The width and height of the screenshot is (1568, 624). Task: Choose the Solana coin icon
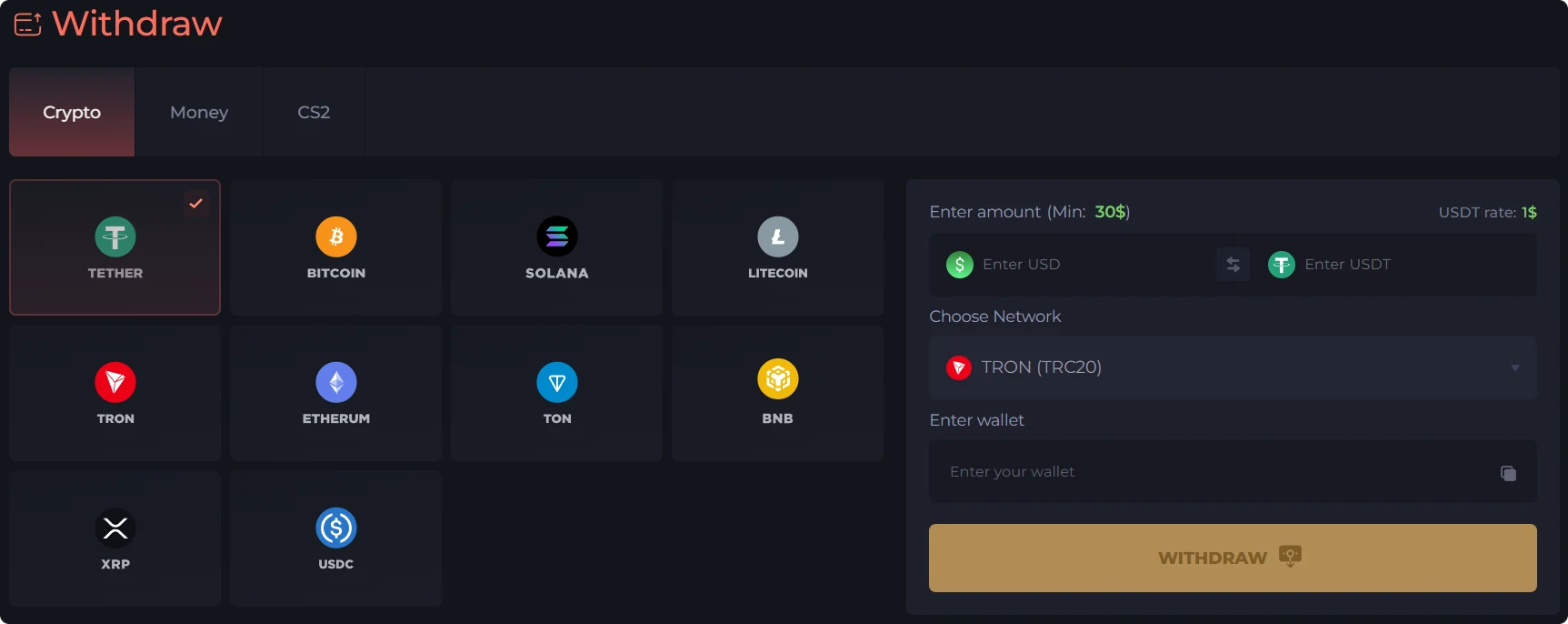click(x=557, y=237)
